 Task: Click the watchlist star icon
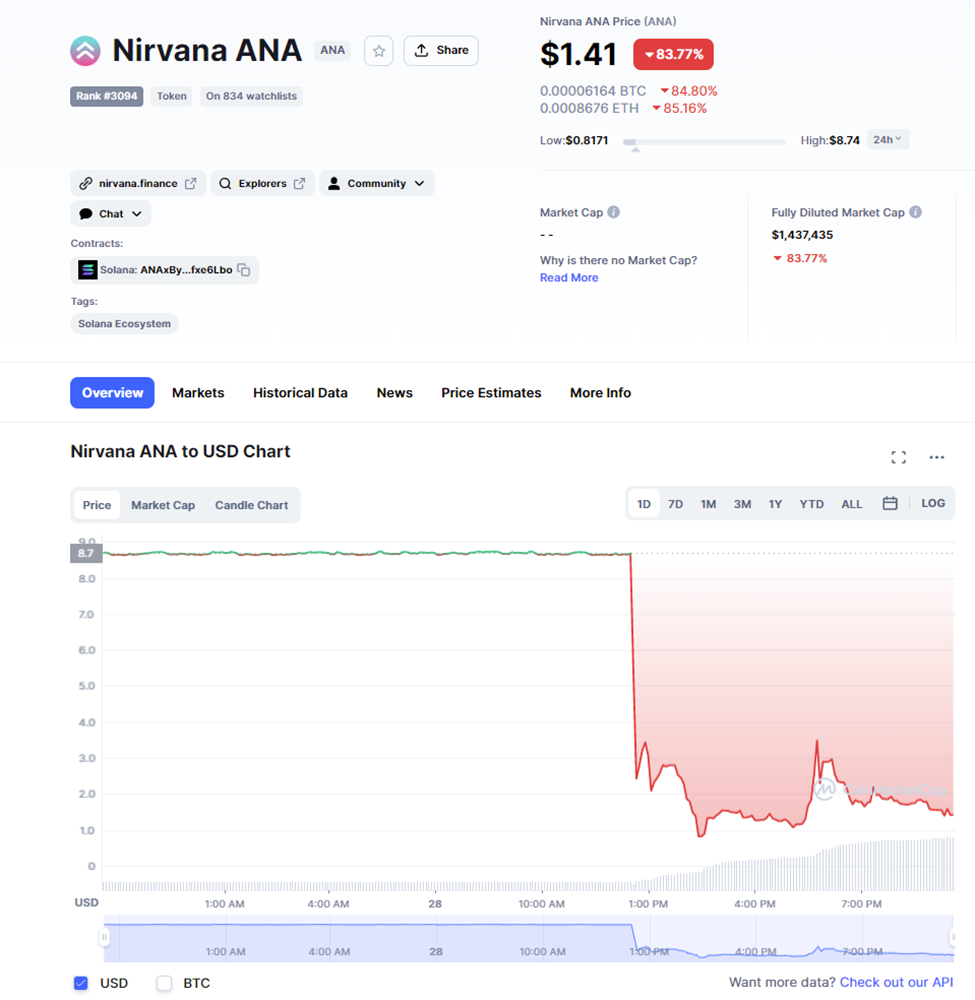379,51
